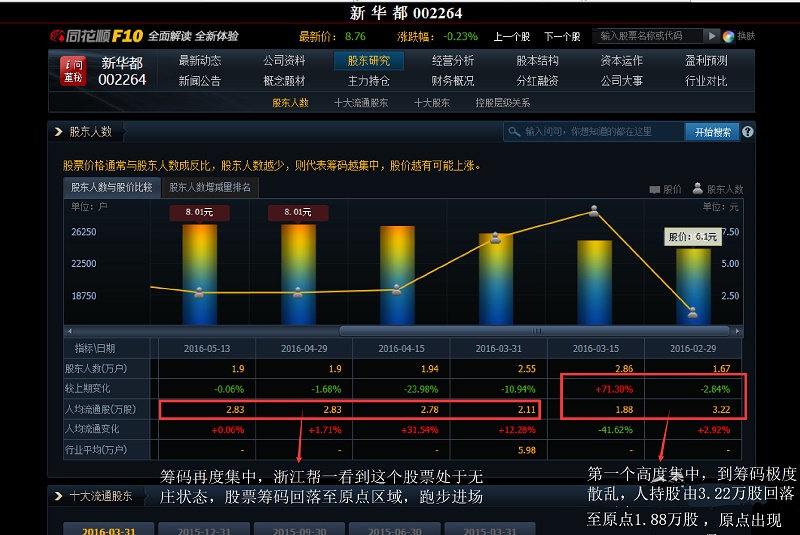Toggle 股价 legend in chart
Image resolution: width=800 pixels, height=535 pixels.
[x=665, y=189]
